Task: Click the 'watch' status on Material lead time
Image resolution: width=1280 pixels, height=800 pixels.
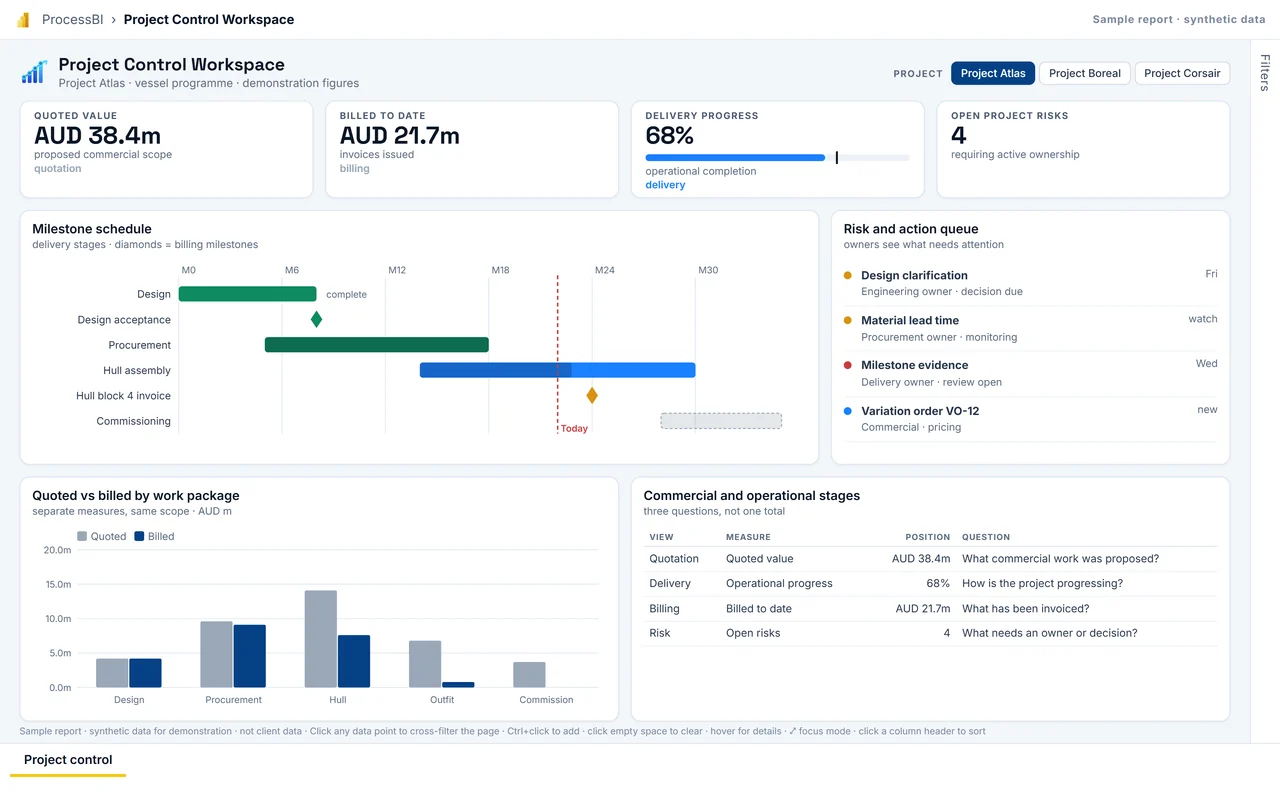Action: pyautogui.click(x=1203, y=319)
